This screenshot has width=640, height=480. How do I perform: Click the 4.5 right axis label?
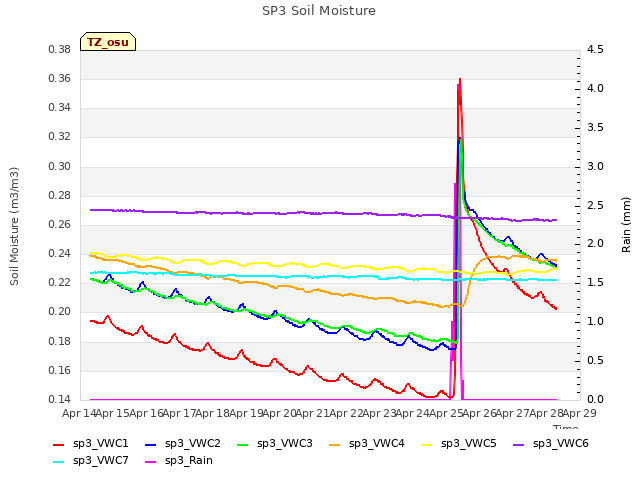click(x=595, y=50)
